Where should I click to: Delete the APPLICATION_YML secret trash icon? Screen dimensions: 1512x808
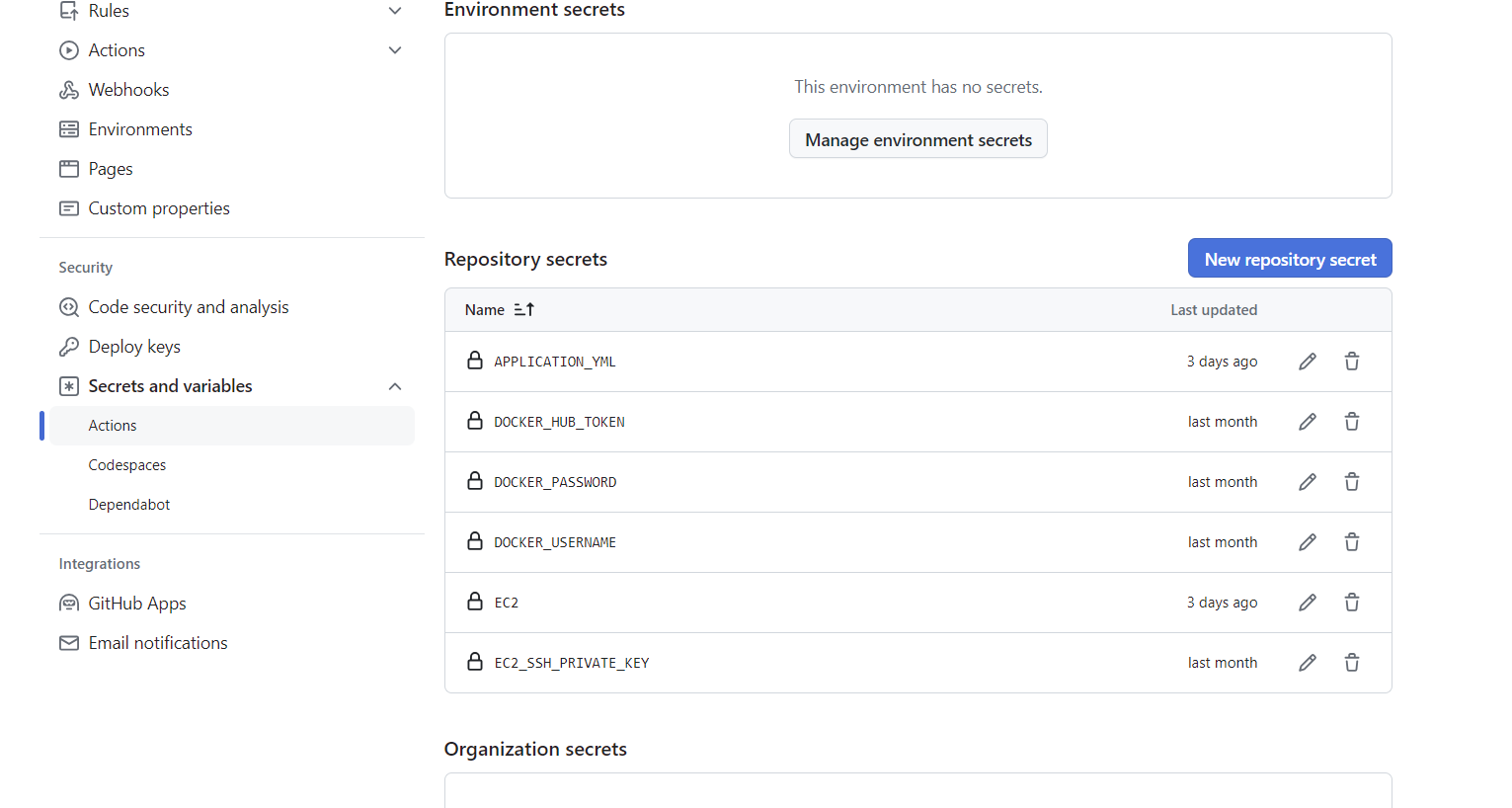tap(1352, 362)
